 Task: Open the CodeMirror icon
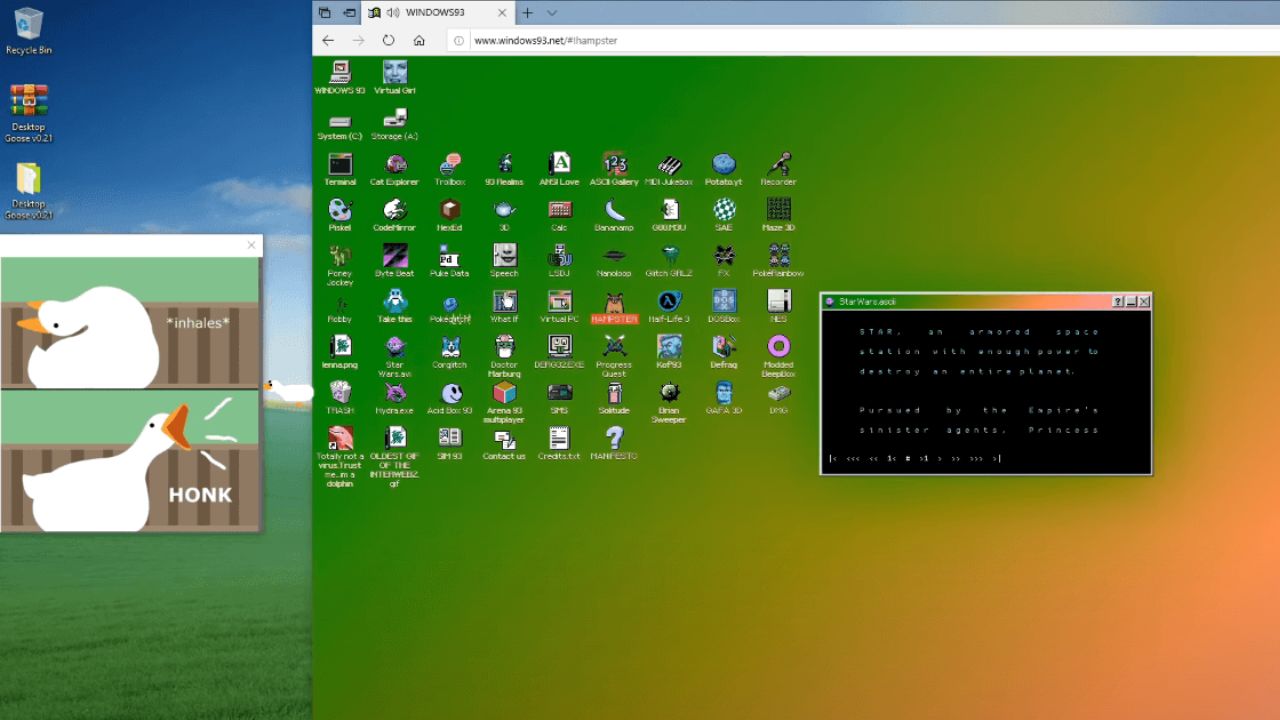click(395, 214)
